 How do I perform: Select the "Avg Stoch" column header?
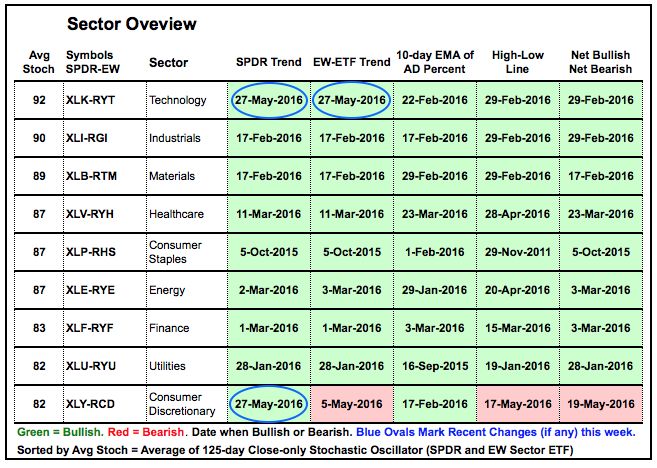[39, 62]
